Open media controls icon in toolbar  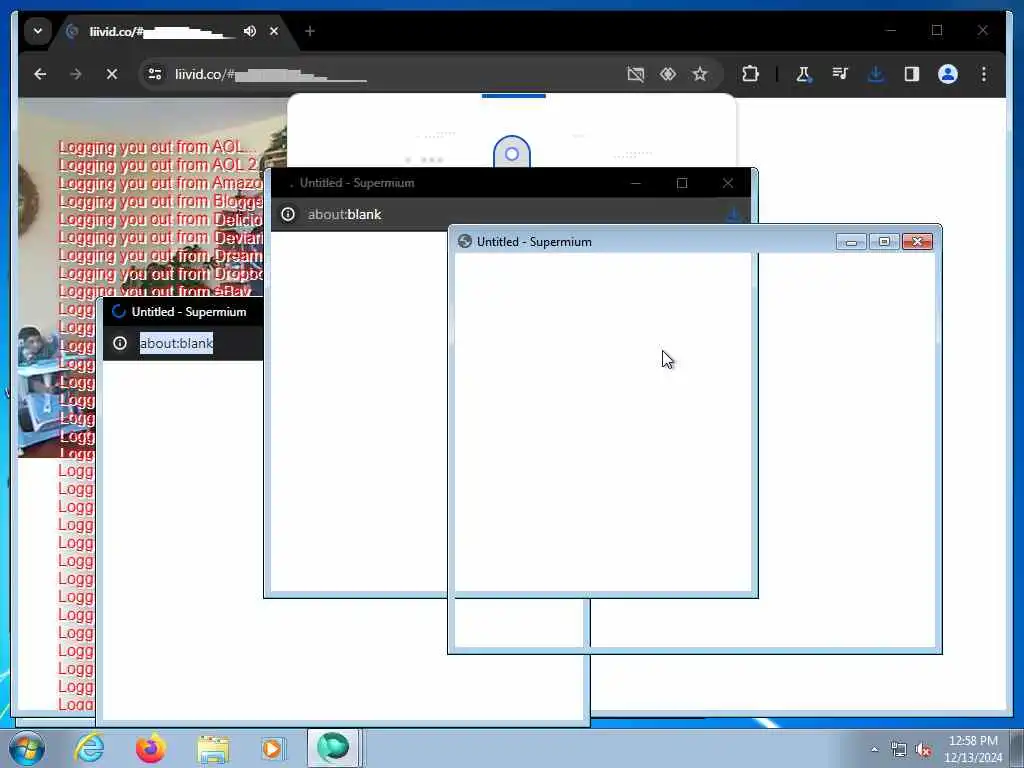coord(840,74)
